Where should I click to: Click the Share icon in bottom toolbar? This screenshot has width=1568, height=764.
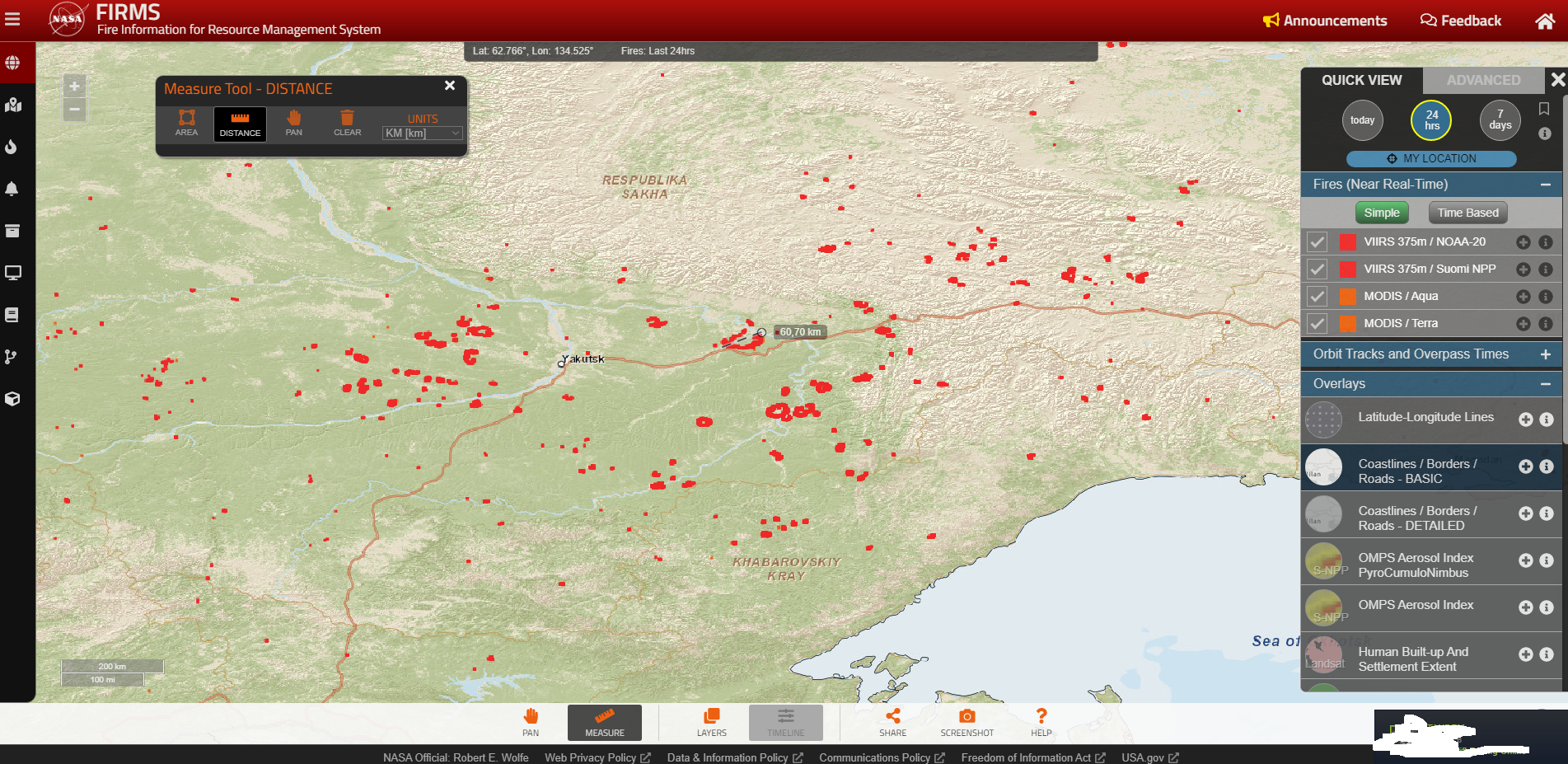[892, 721]
